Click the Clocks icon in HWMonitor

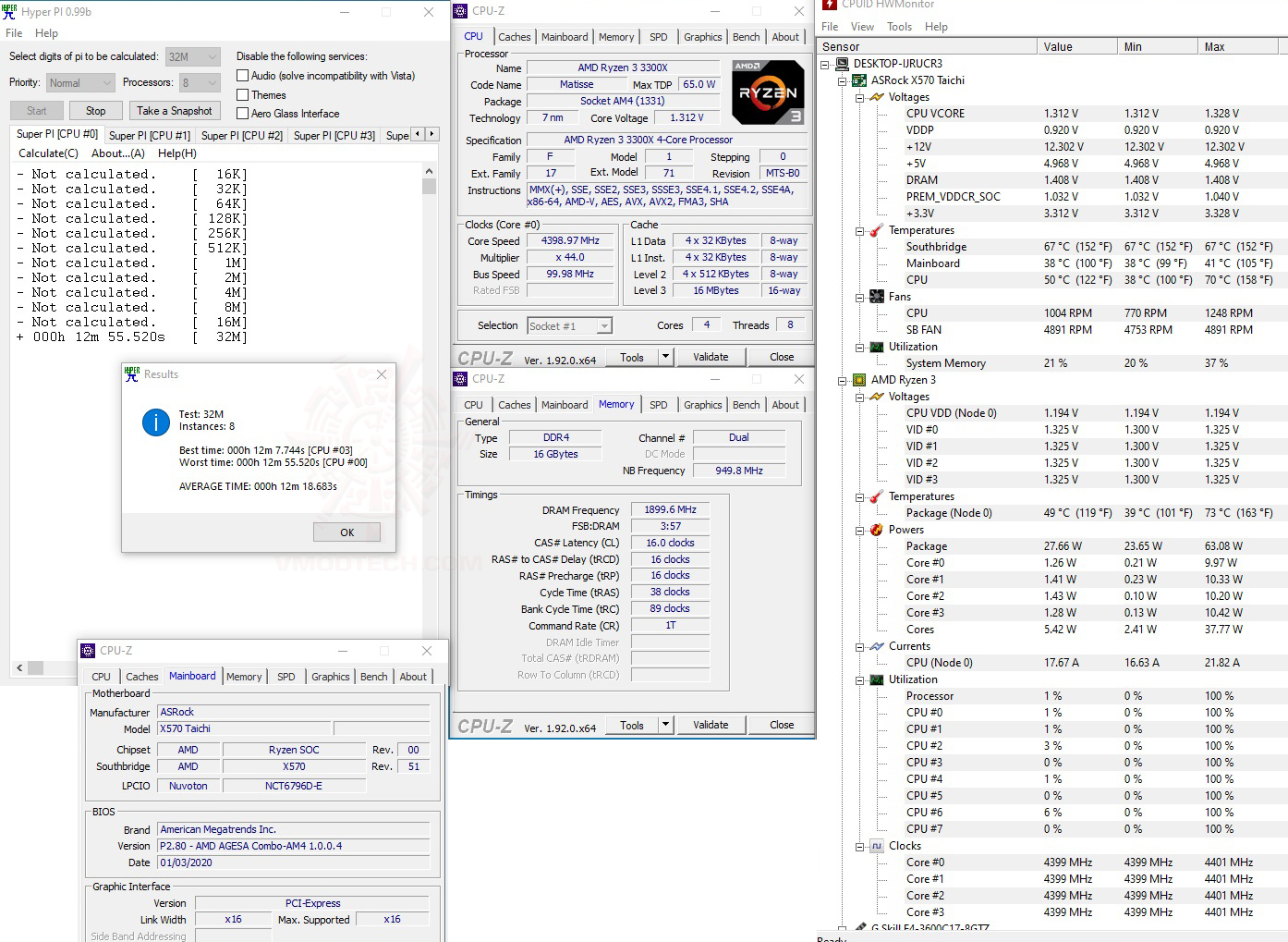pos(877,846)
